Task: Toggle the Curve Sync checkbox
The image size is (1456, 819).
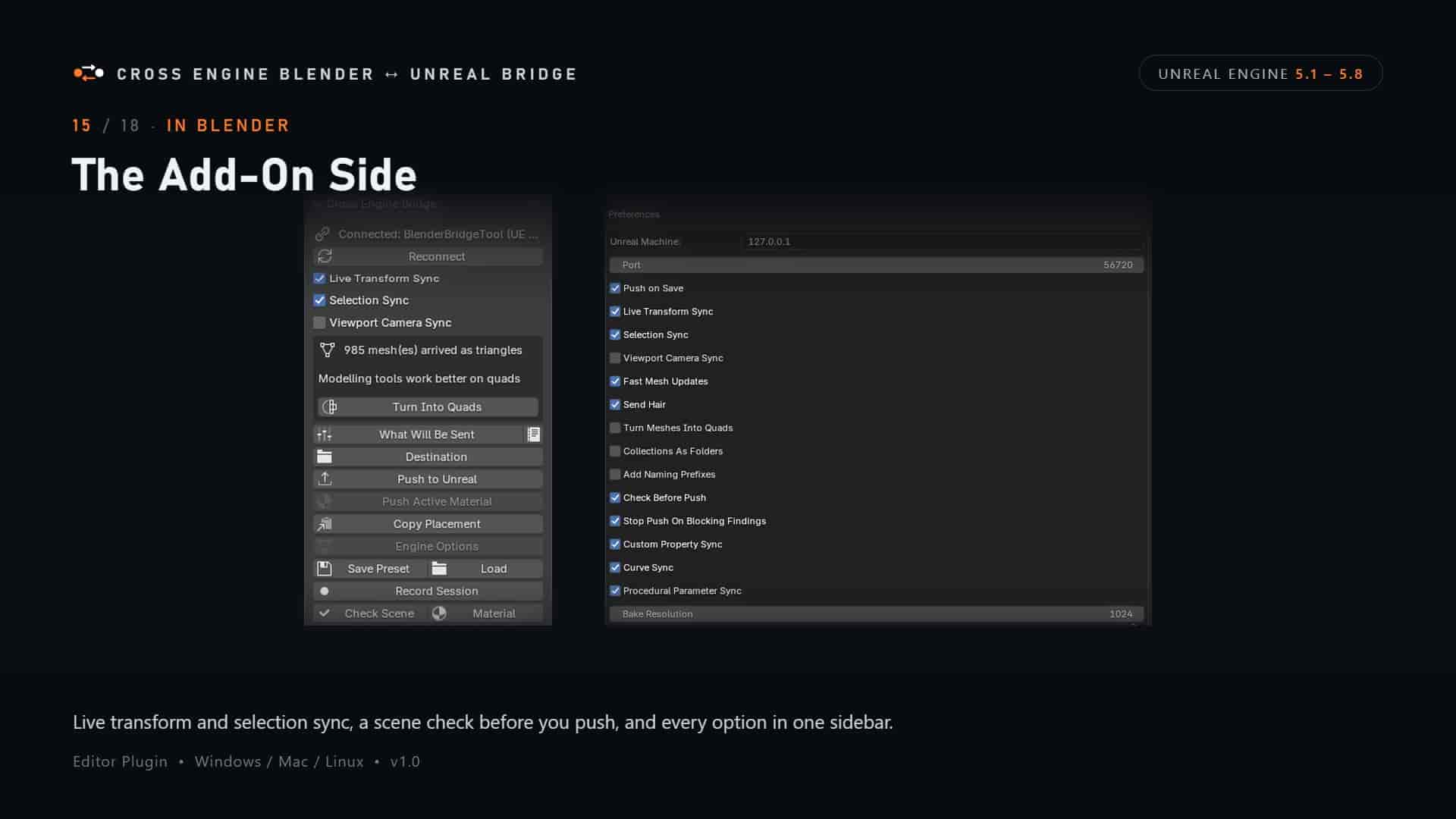Action: tap(615, 567)
